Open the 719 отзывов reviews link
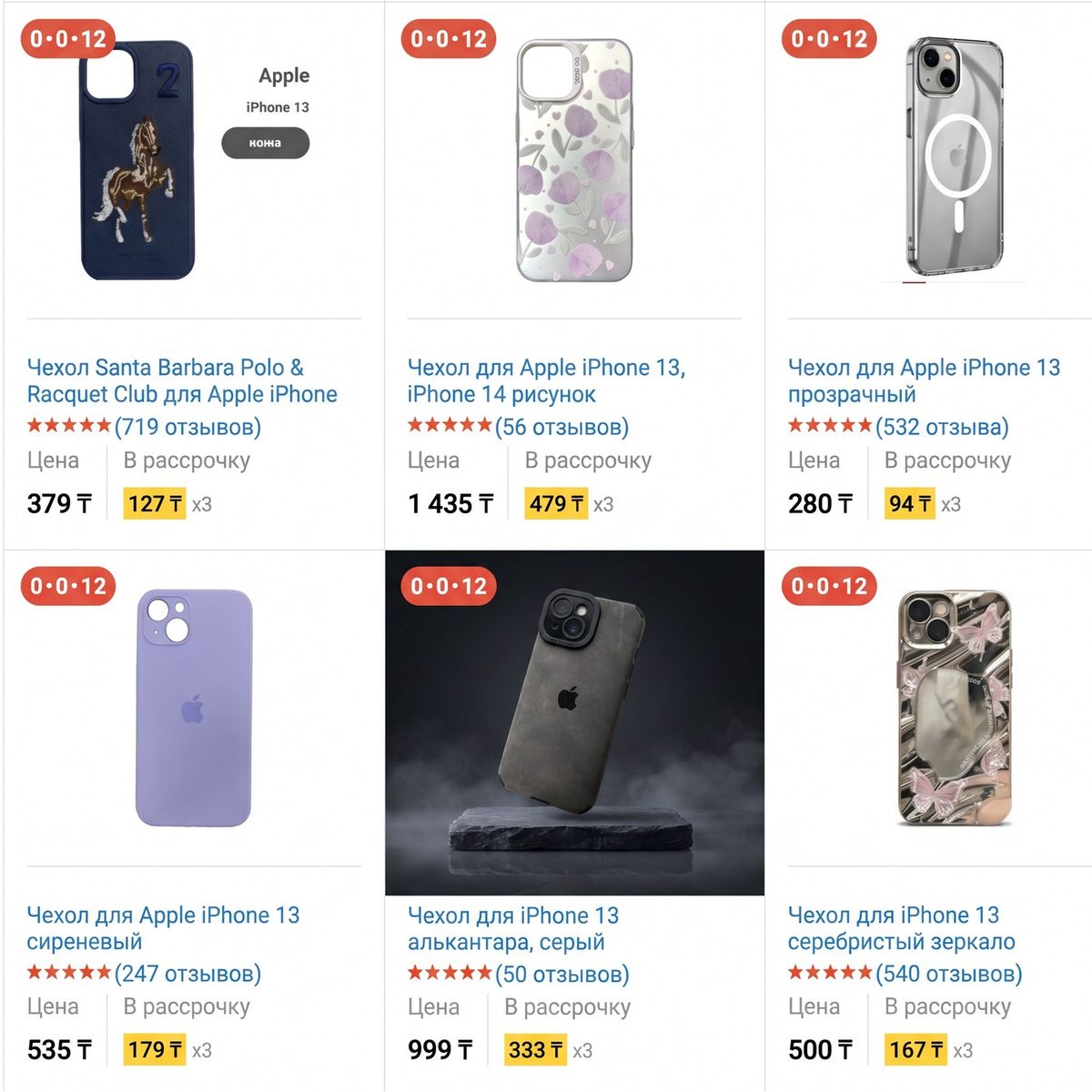1092x1092 pixels. pos(188,427)
